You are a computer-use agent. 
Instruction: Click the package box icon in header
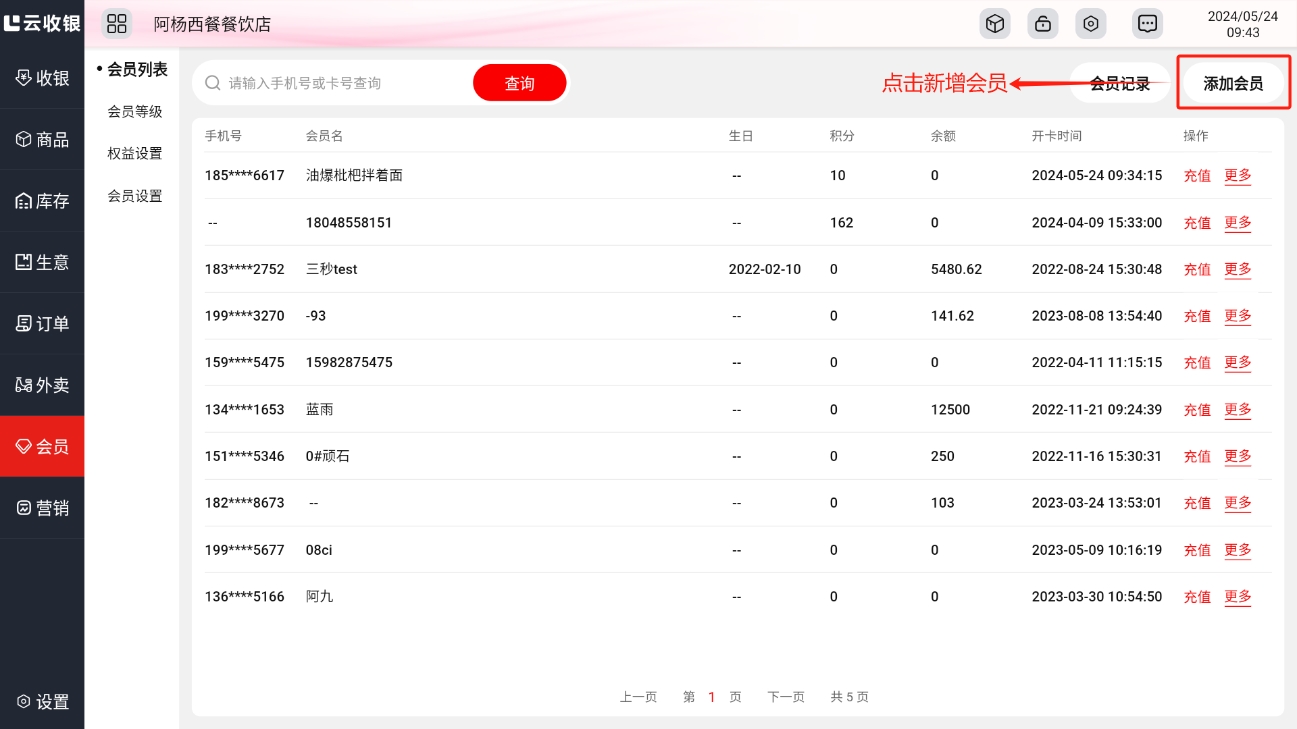click(994, 24)
